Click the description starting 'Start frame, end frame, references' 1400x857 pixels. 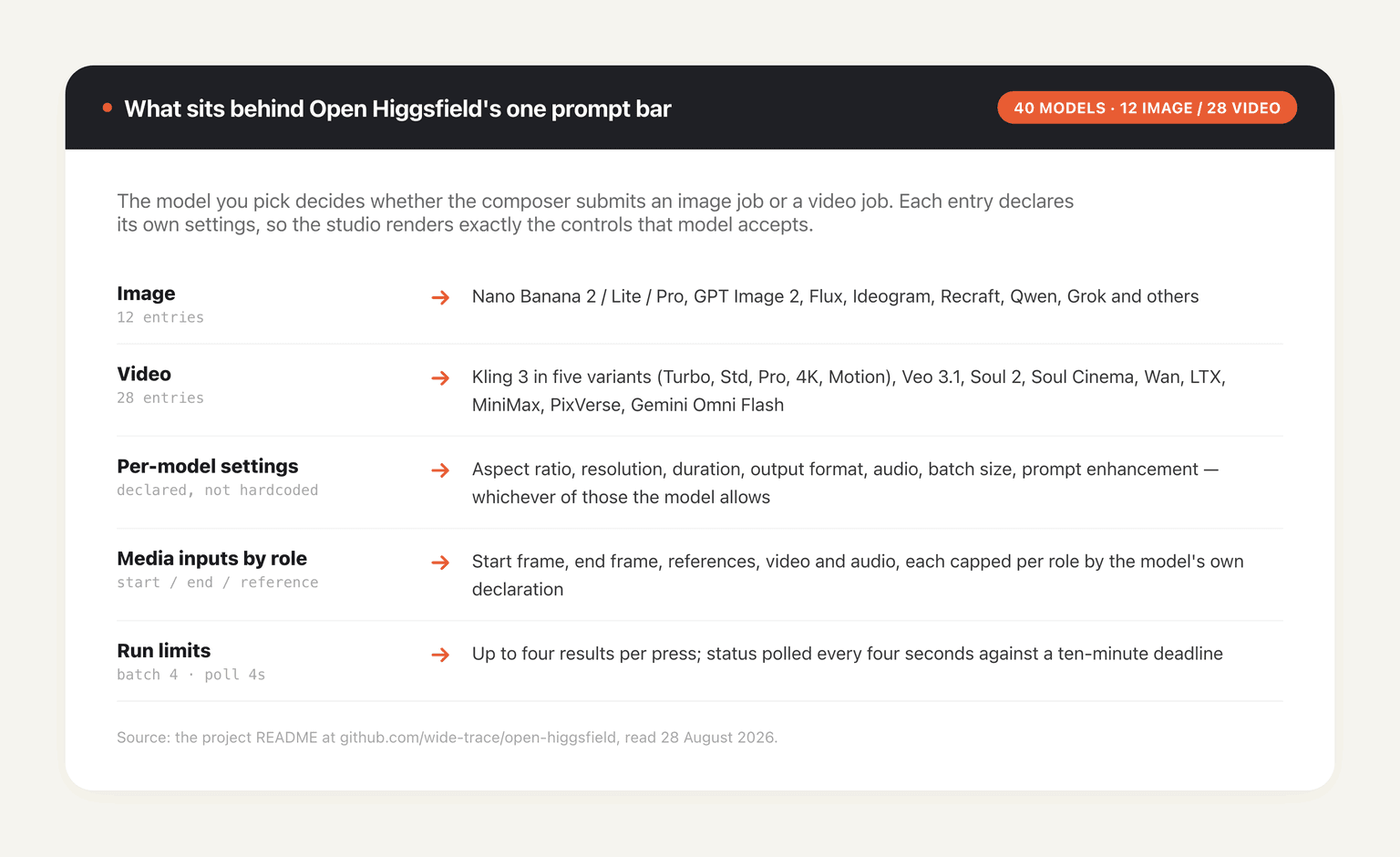tap(858, 575)
